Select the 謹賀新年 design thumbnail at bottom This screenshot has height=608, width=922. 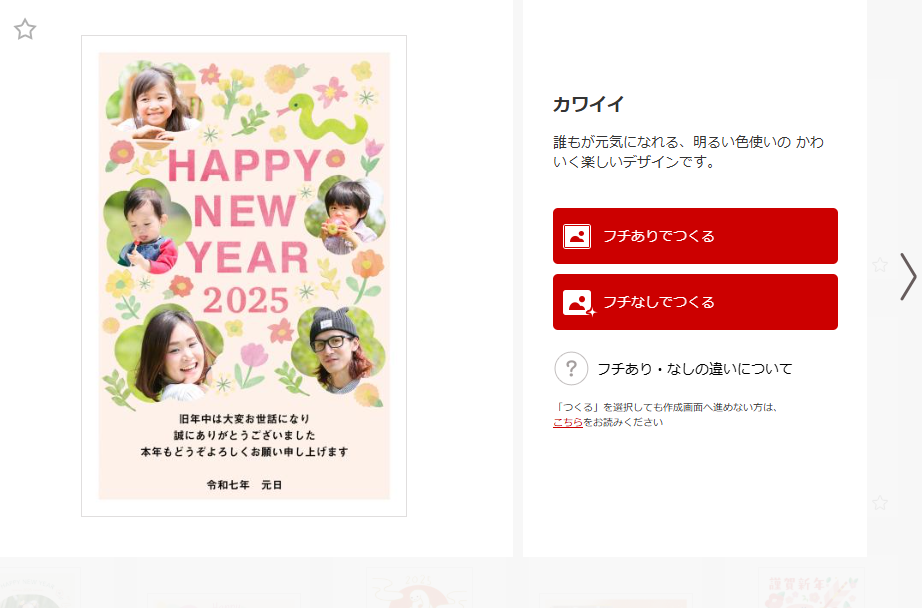tap(811, 587)
